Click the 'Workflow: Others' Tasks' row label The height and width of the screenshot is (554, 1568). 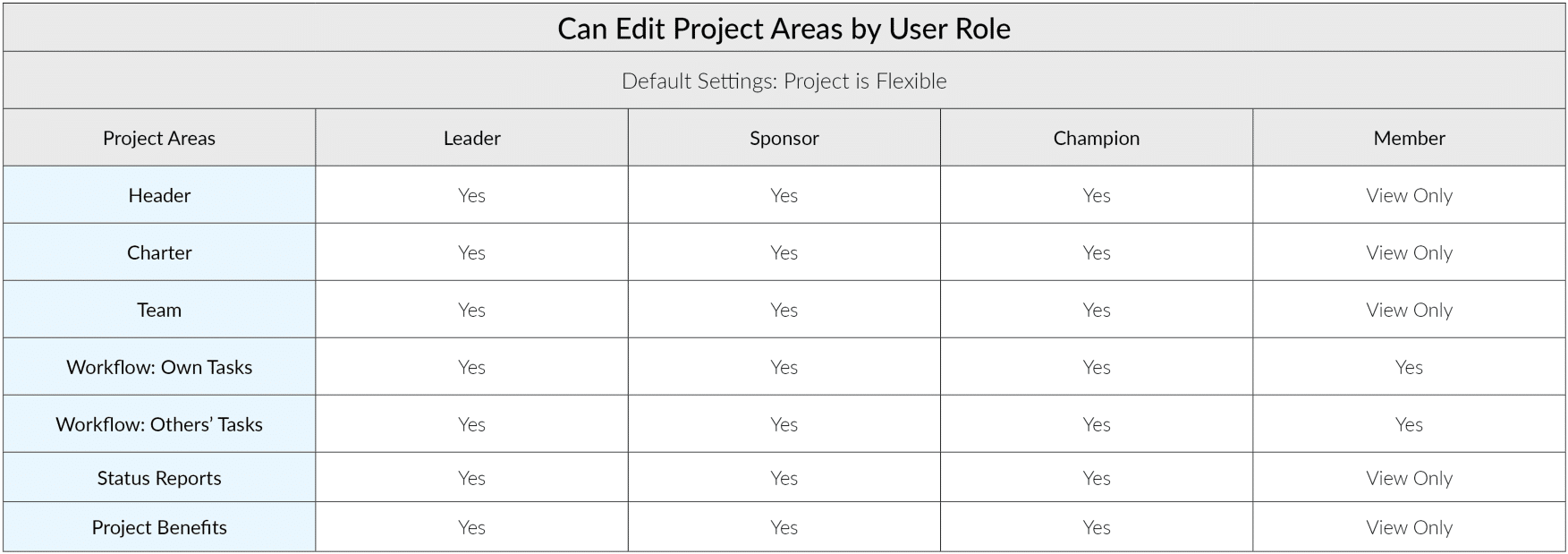[x=159, y=425]
